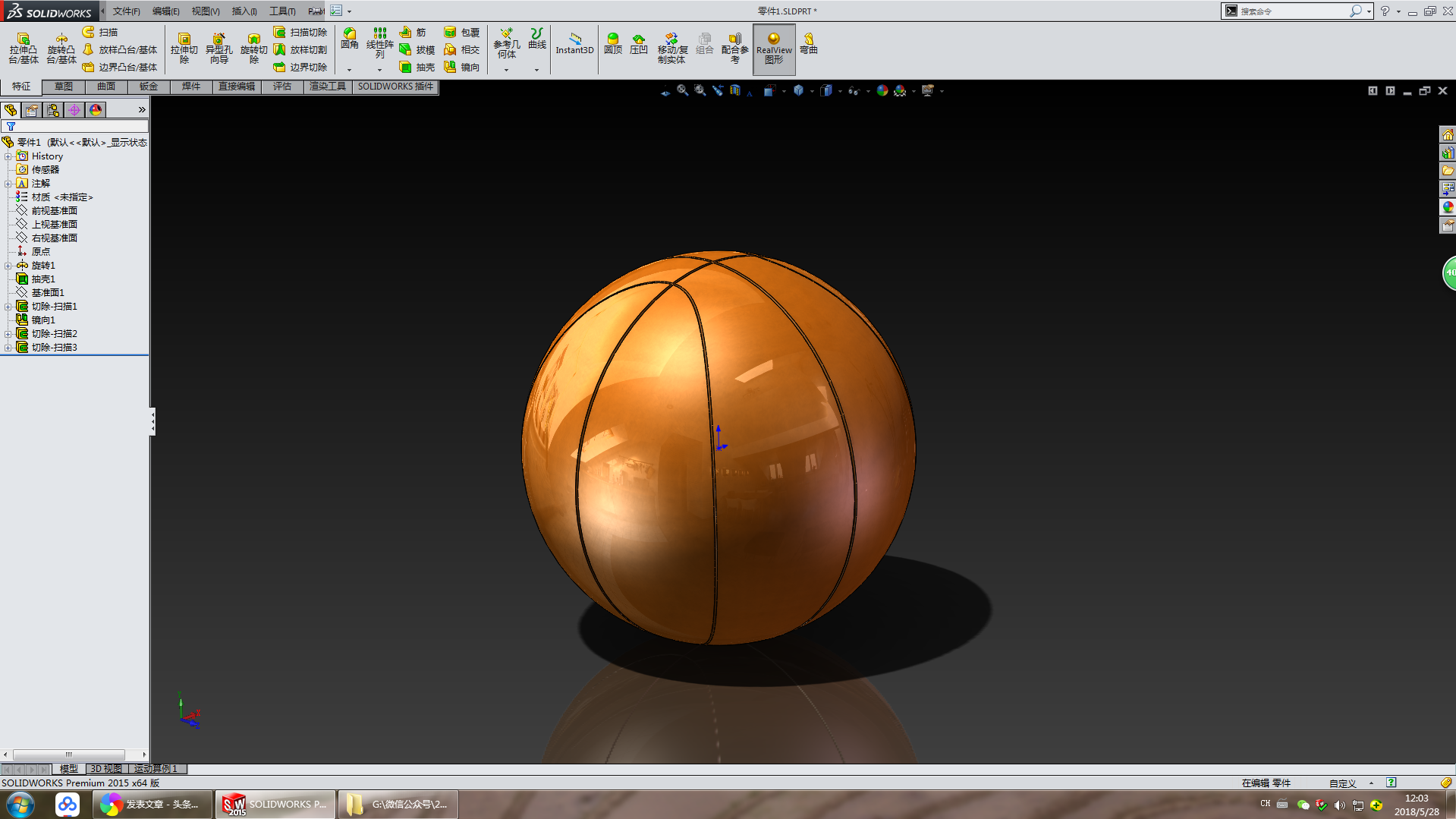Click the Rib (筋) tool

(413, 32)
